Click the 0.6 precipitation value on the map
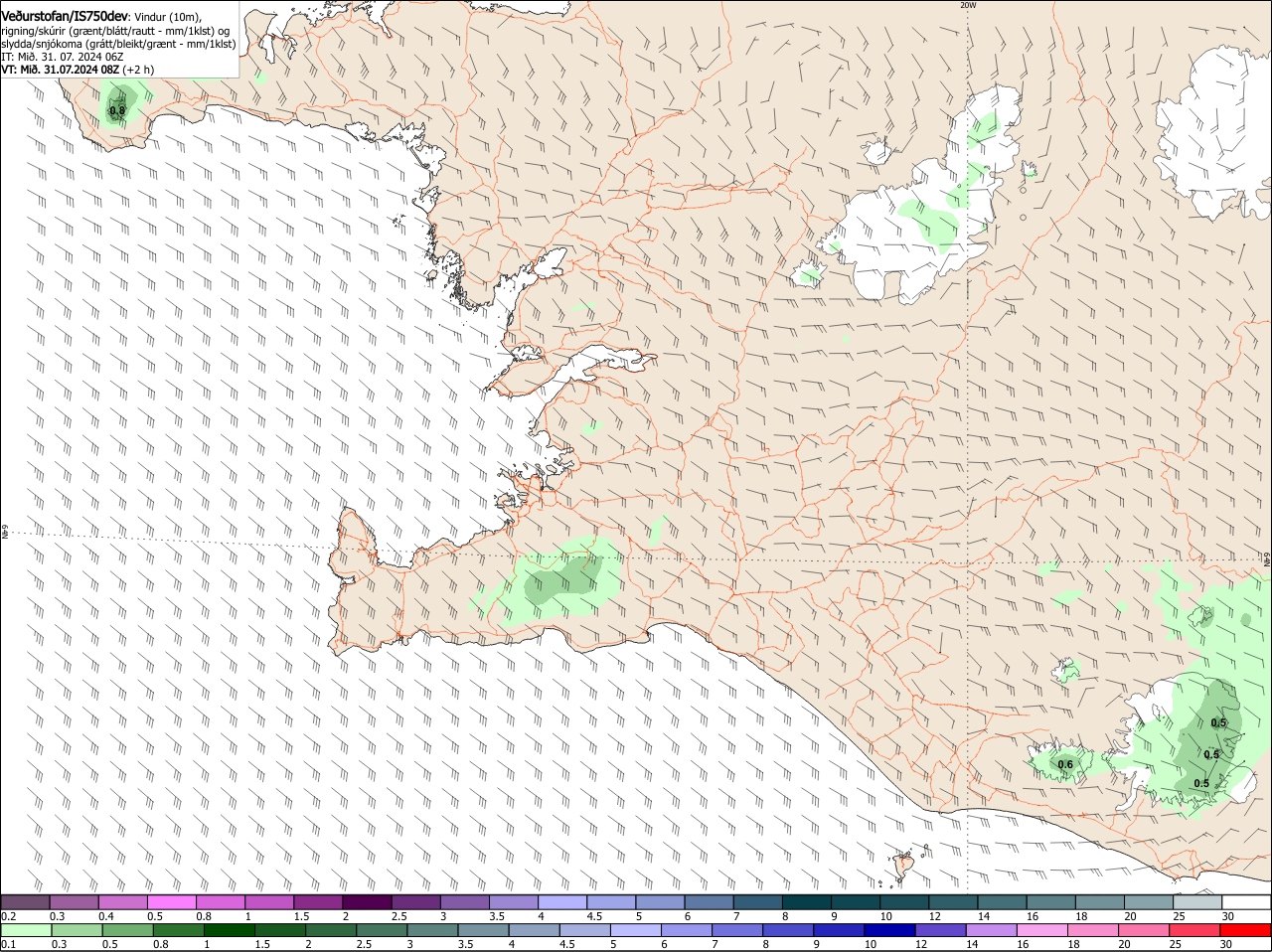Viewport: 1272px width, 952px height. tap(1065, 764)
